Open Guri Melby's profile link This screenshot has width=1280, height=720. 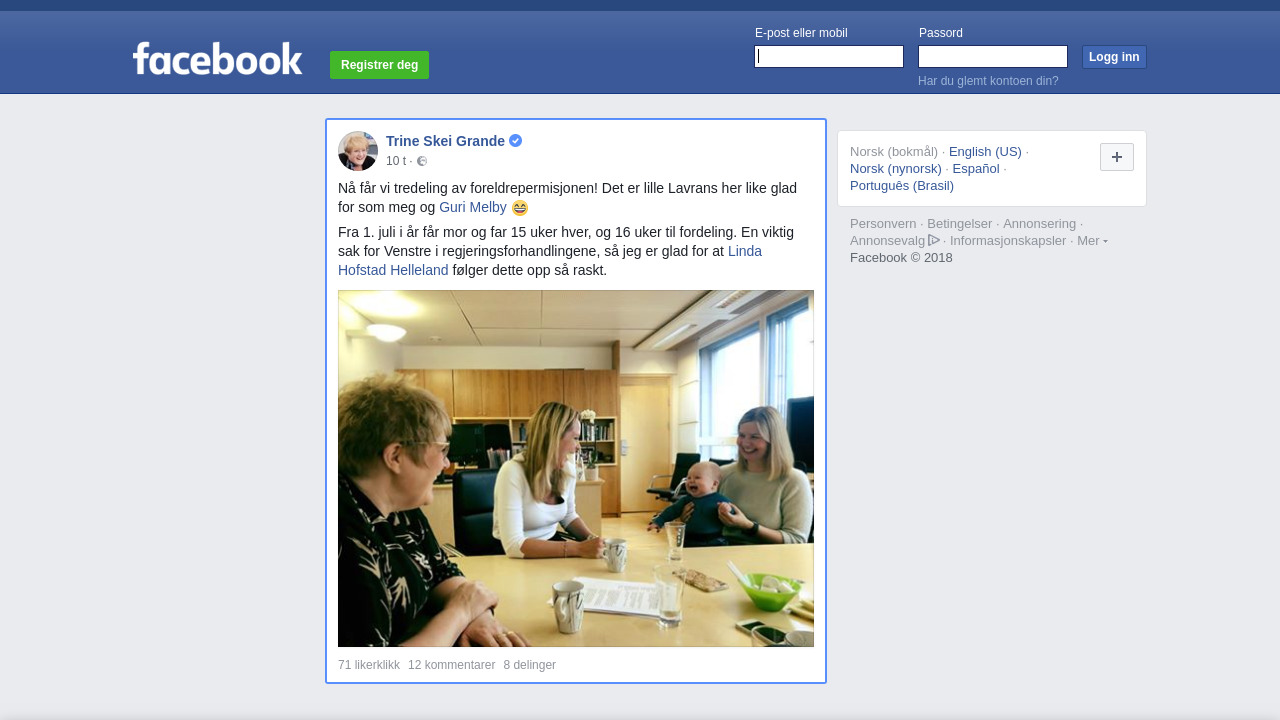(x=473, y=208)
